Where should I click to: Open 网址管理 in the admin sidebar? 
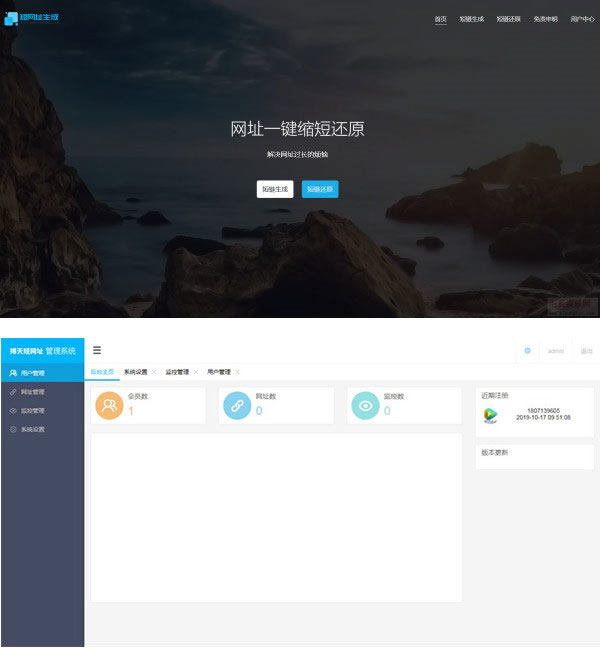[x=32, y=392]
